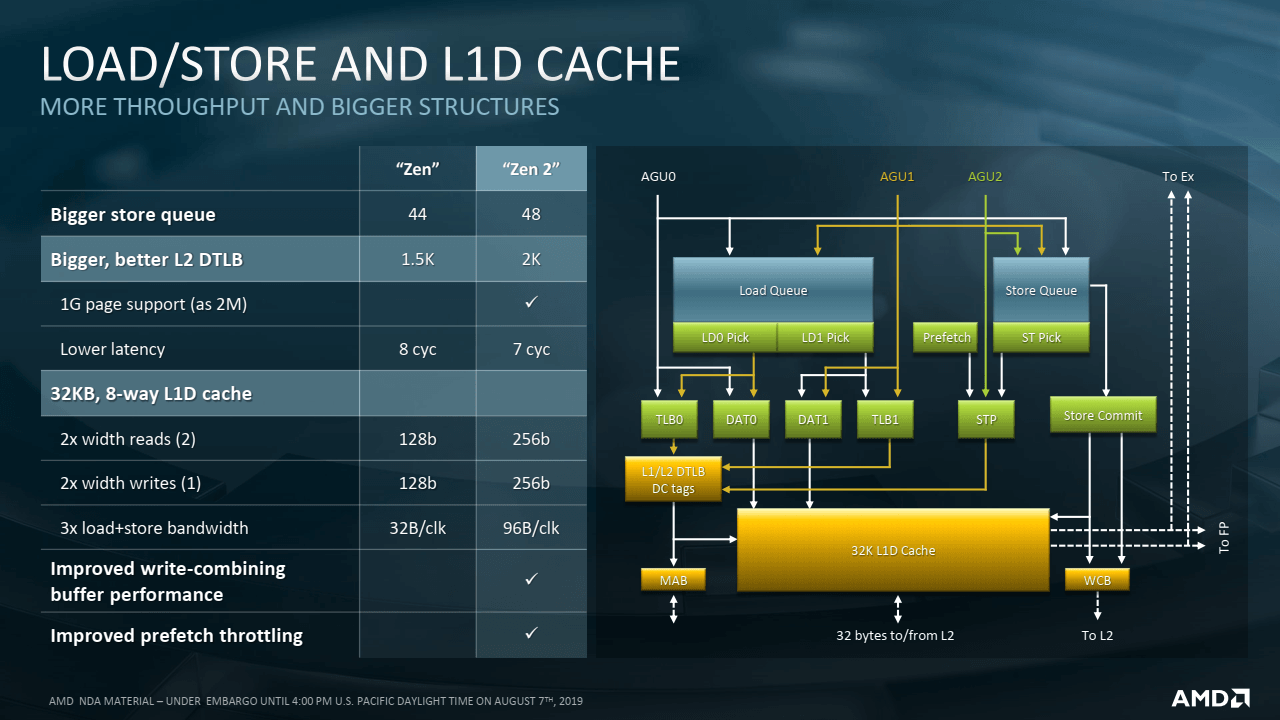Click the 128b value in the writes row

417,483
